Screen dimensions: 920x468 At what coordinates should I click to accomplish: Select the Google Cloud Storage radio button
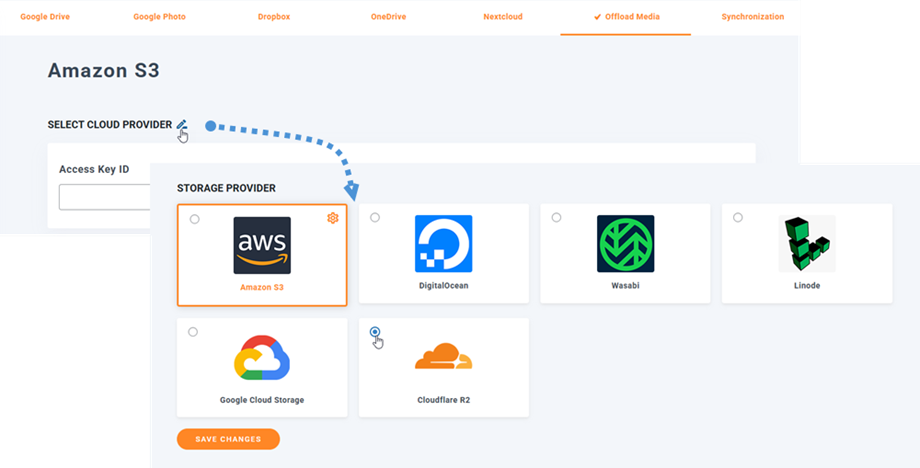click(193, 332)
